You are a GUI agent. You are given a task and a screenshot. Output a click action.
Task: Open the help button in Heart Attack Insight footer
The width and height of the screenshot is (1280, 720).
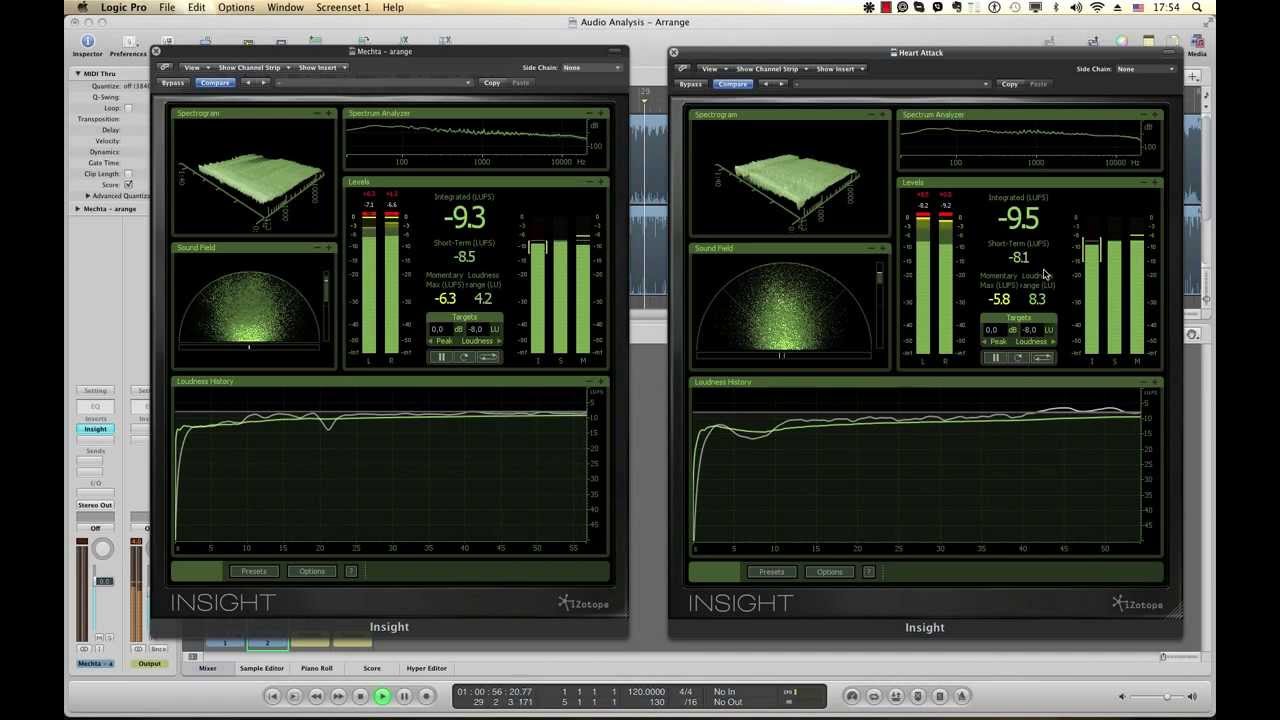click(x=868, y=572)
